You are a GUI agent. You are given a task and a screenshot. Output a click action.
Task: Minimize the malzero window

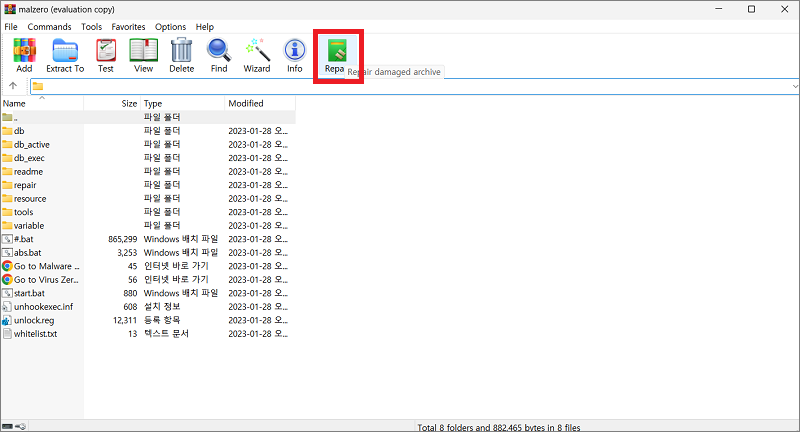pyautogui.click(x=718, y=9)
